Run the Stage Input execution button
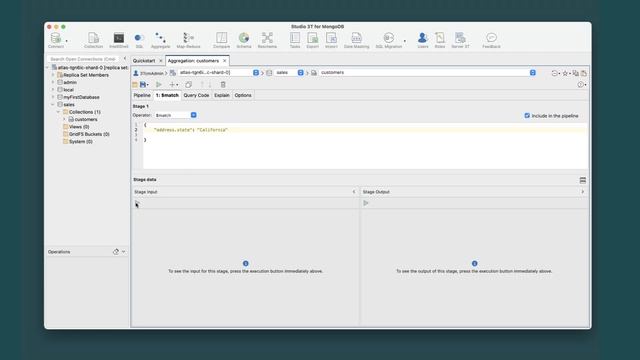The height and width of the screenshot is (360, 640). coord(137,203)
